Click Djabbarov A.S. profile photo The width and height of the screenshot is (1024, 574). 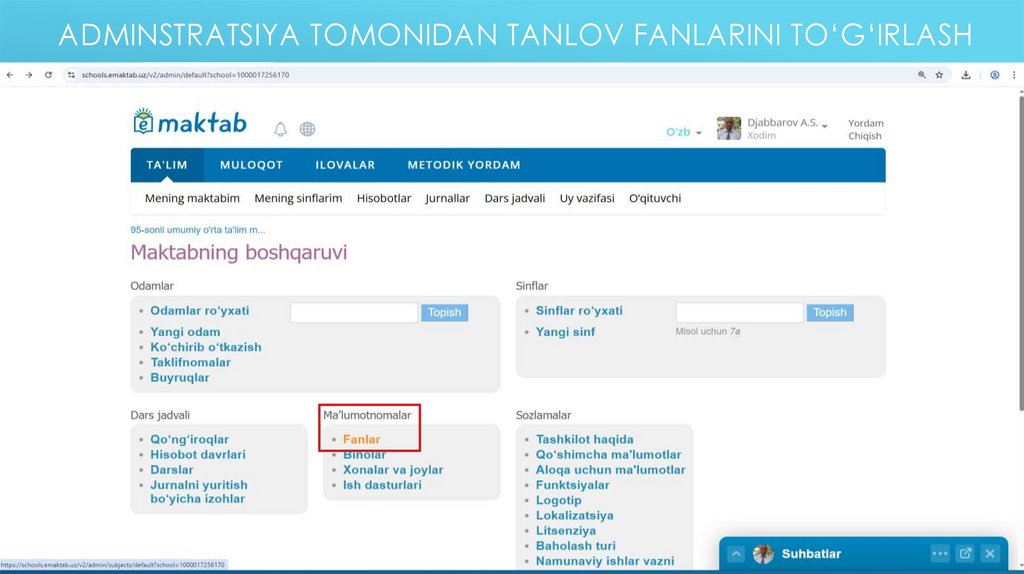click(729, 129)
